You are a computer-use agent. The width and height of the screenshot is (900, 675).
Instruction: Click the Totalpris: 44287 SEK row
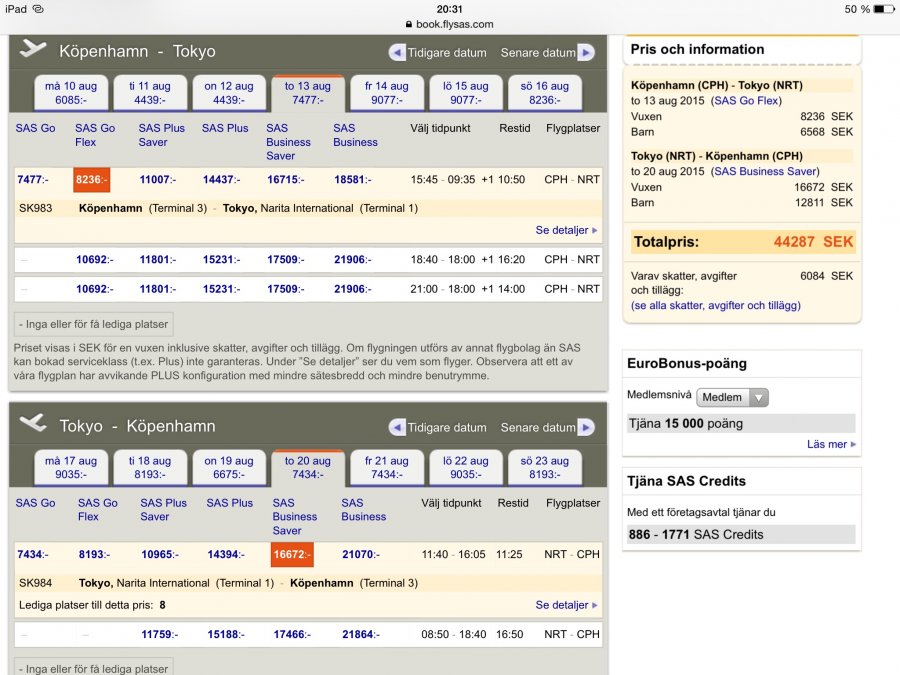click(742, 242)
